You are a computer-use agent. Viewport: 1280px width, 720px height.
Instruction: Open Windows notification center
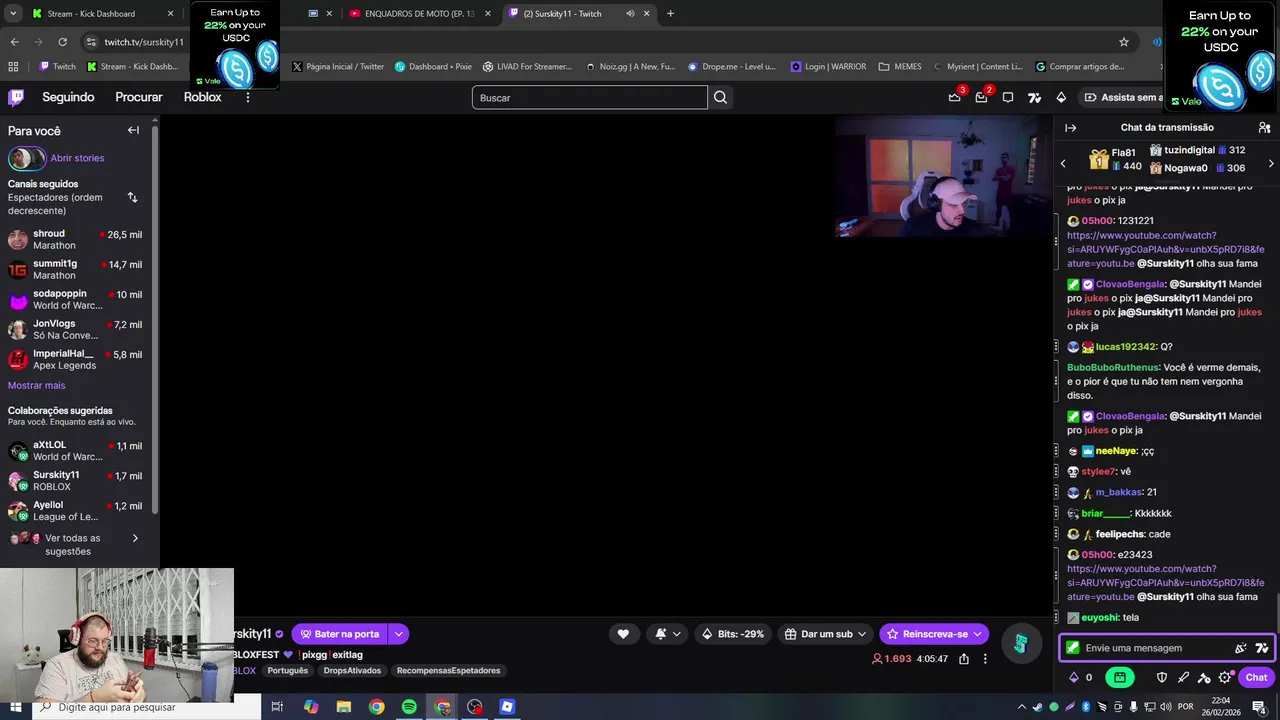(1259, 707)
